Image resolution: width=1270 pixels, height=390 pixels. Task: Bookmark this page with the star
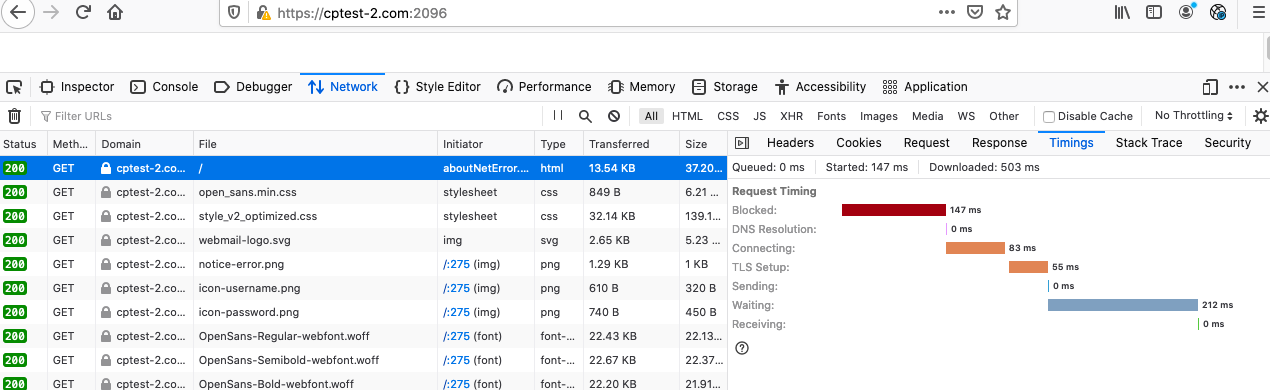[x=1003, y=13]
